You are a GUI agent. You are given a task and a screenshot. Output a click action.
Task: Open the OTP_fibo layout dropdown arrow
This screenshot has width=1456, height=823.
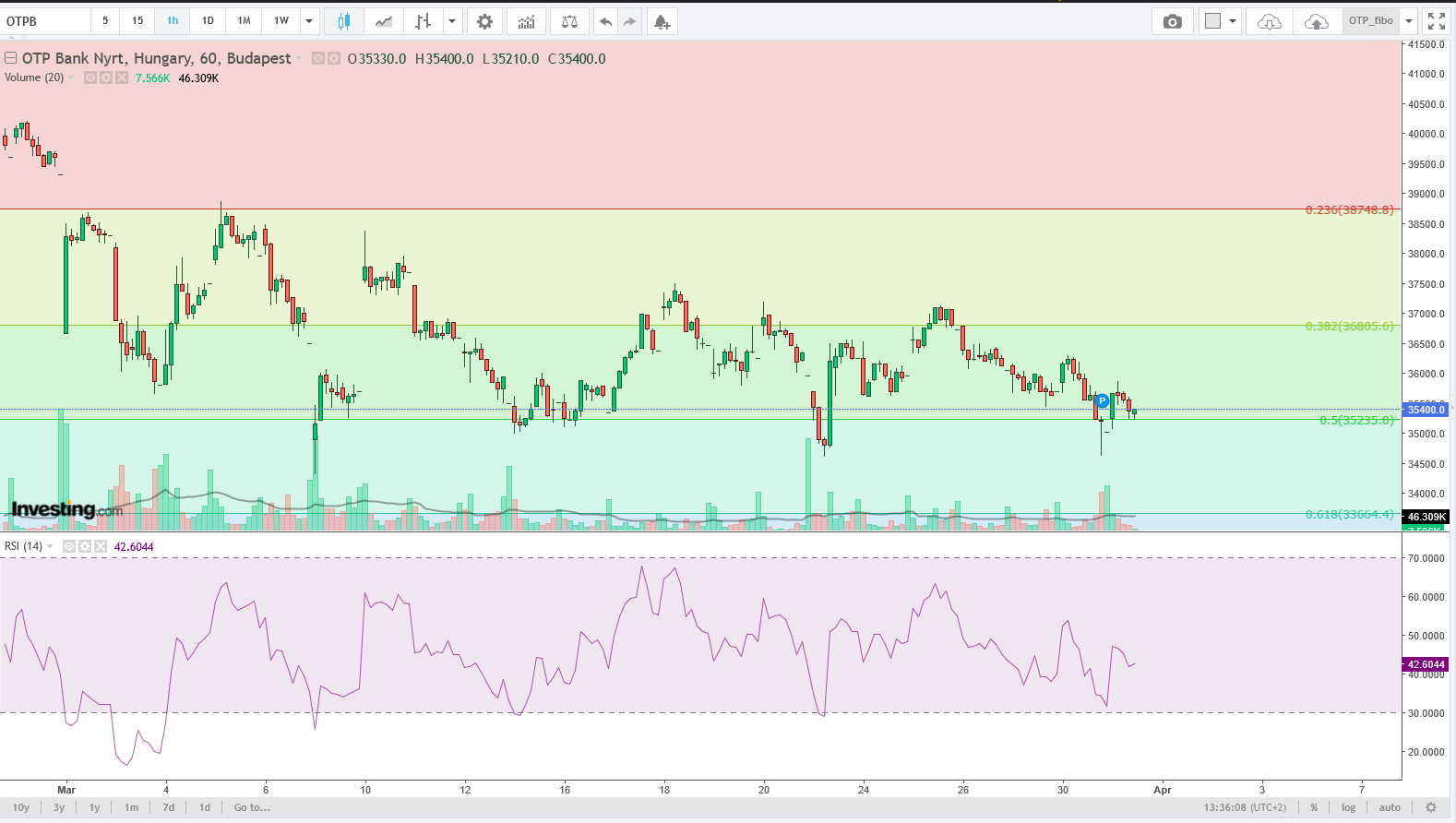[x=1409, y=21]
